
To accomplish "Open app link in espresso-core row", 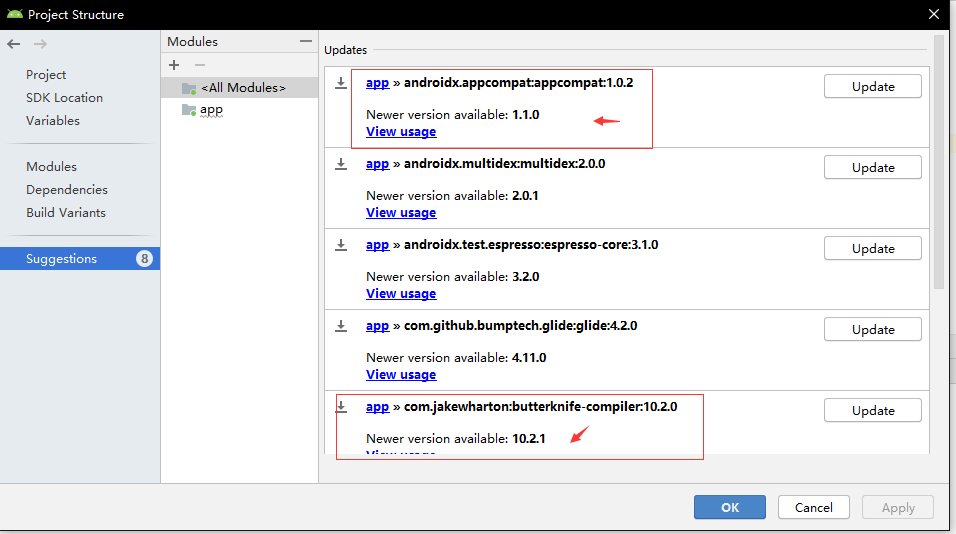I will coord(377,245).
